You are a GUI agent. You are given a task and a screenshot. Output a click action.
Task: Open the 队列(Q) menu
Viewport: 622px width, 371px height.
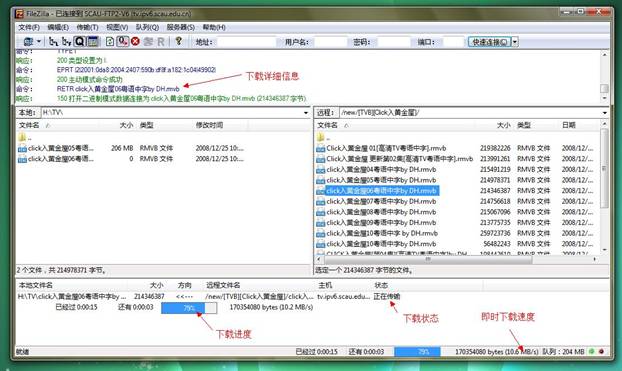click(147, 27)
